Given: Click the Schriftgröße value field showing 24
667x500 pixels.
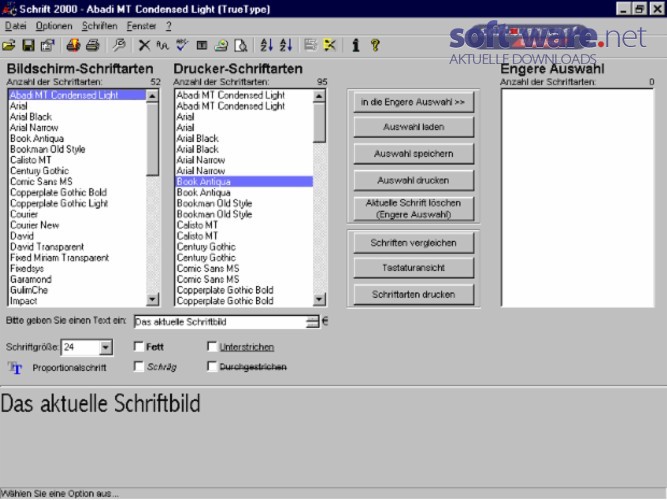Looking at the screenshot, I should 81,348.
